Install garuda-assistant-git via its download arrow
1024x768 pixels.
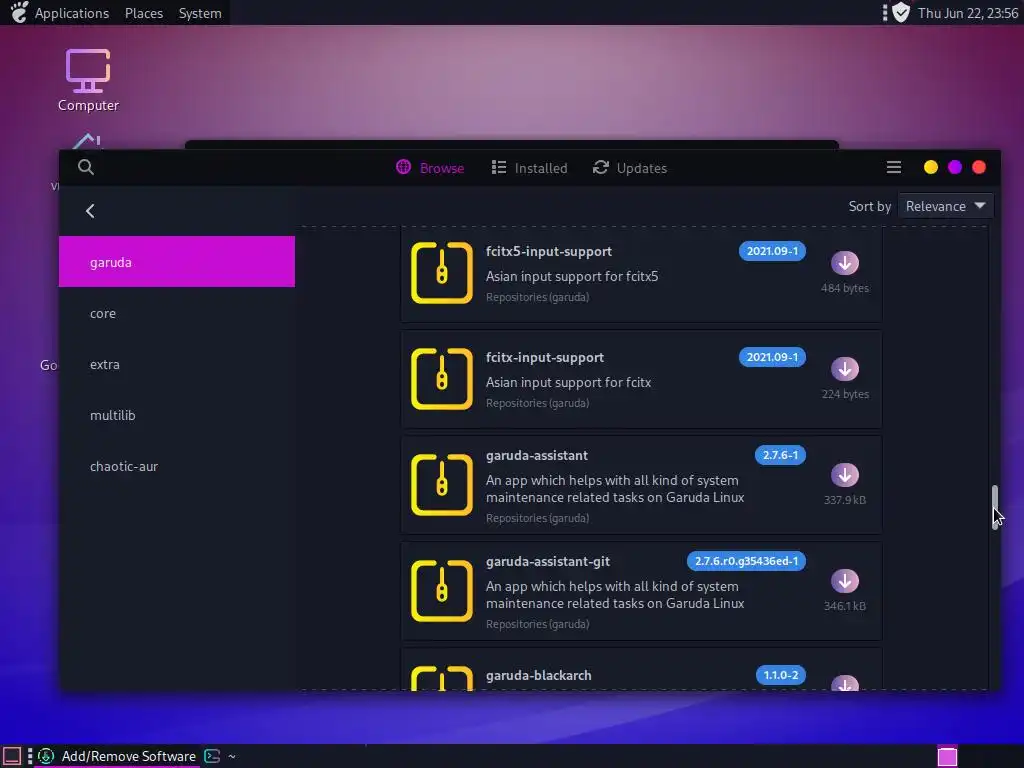844,581
